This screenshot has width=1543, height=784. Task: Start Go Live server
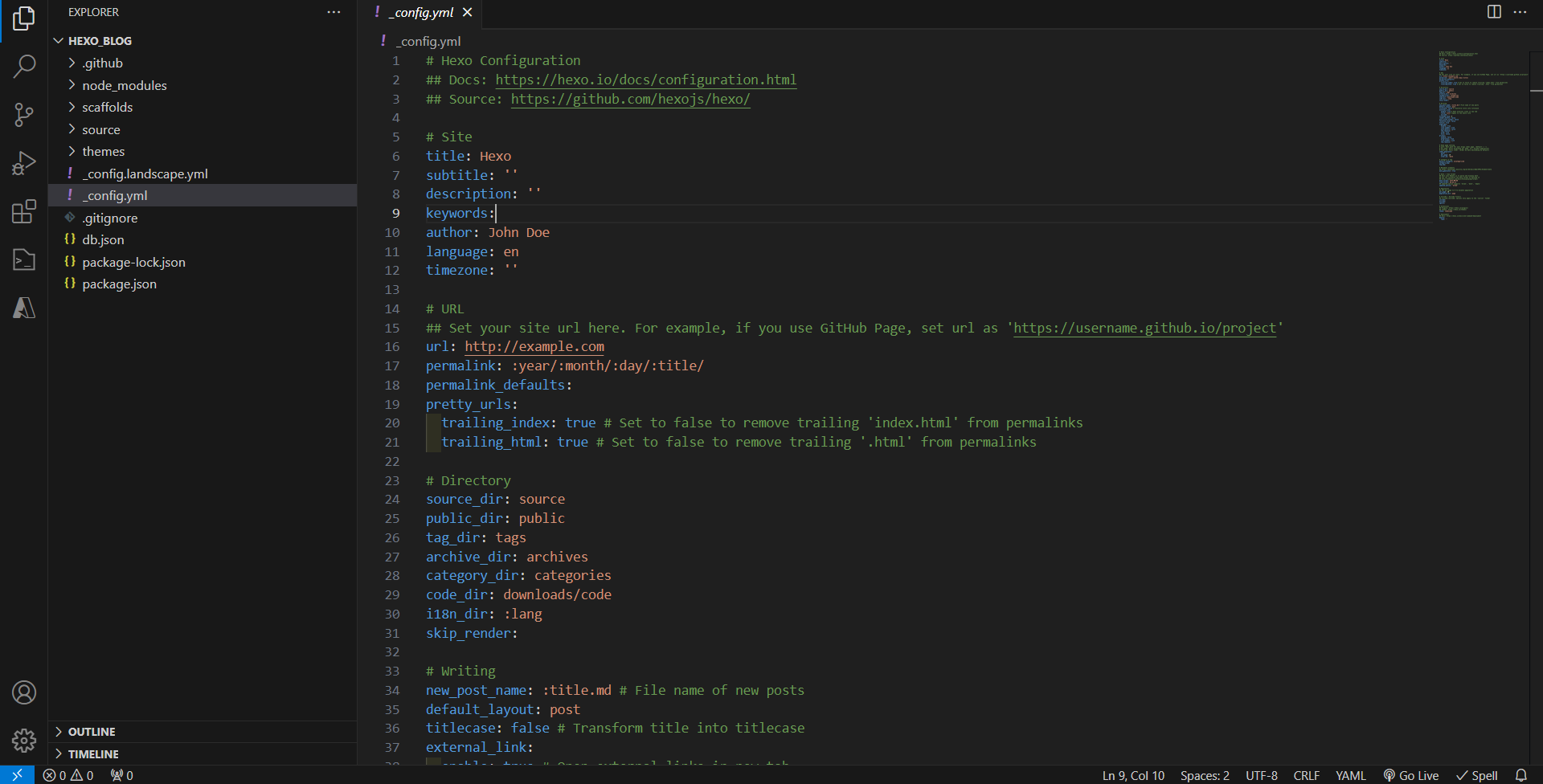pyautogui.click(x=1411, y=775)
